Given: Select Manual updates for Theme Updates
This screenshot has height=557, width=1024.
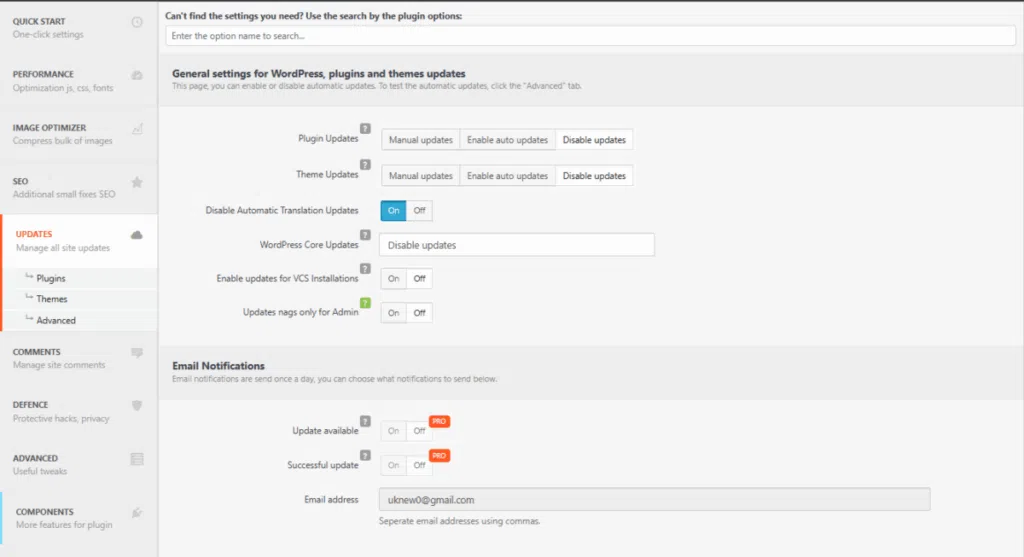Looking at the screenshot, I should 420,176.
